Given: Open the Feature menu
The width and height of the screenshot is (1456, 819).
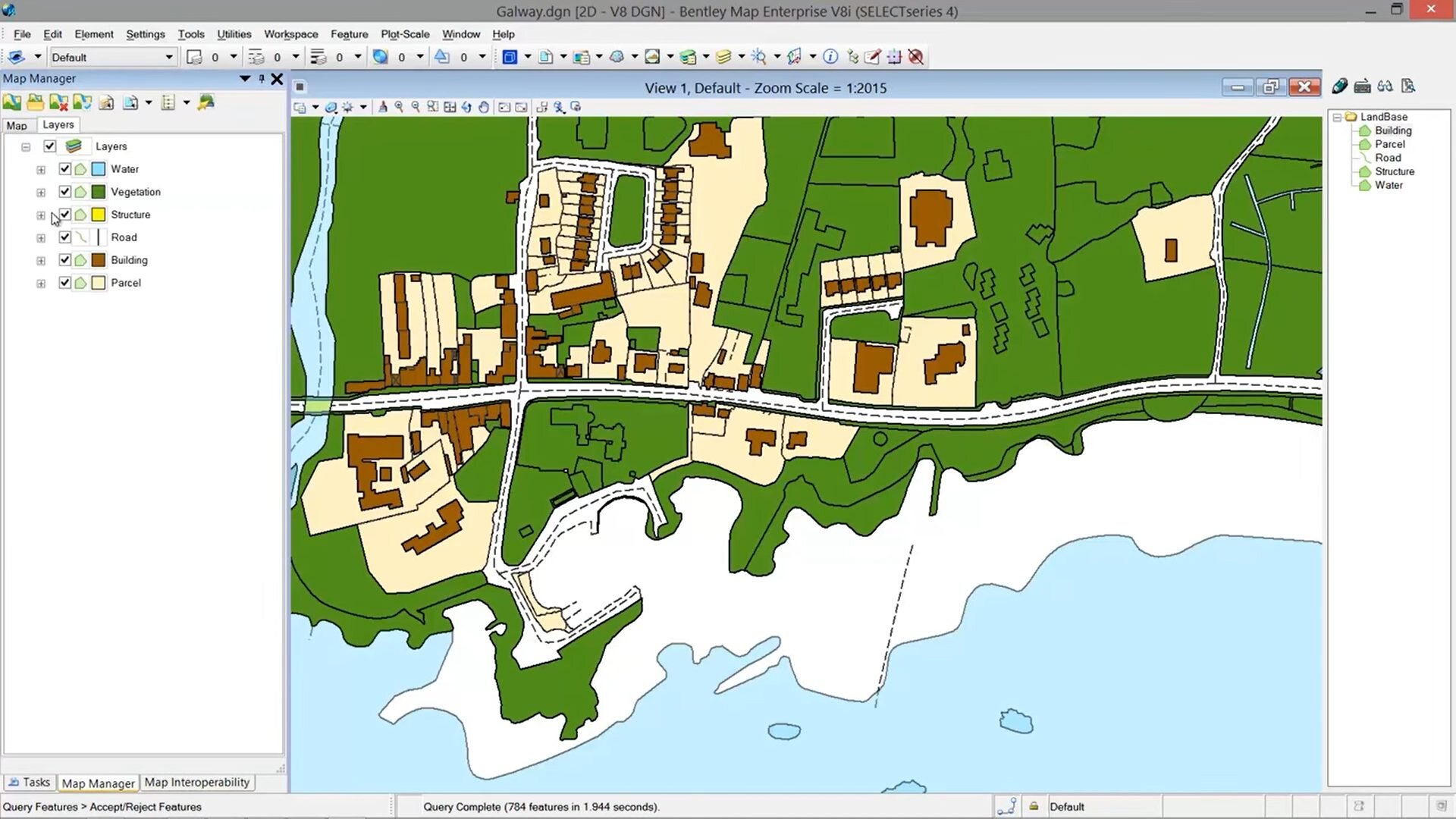Looking at the screenshot, I should point(349,34).
